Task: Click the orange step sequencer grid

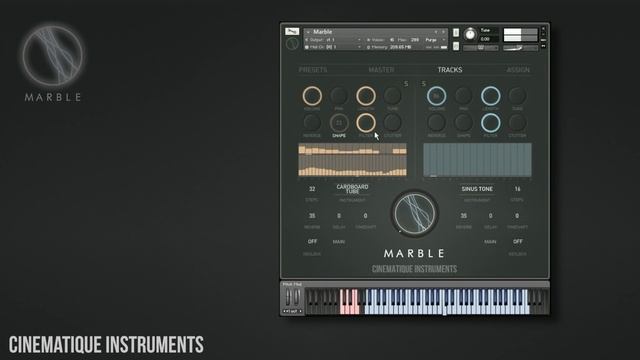Action: (x=353, y=160)
